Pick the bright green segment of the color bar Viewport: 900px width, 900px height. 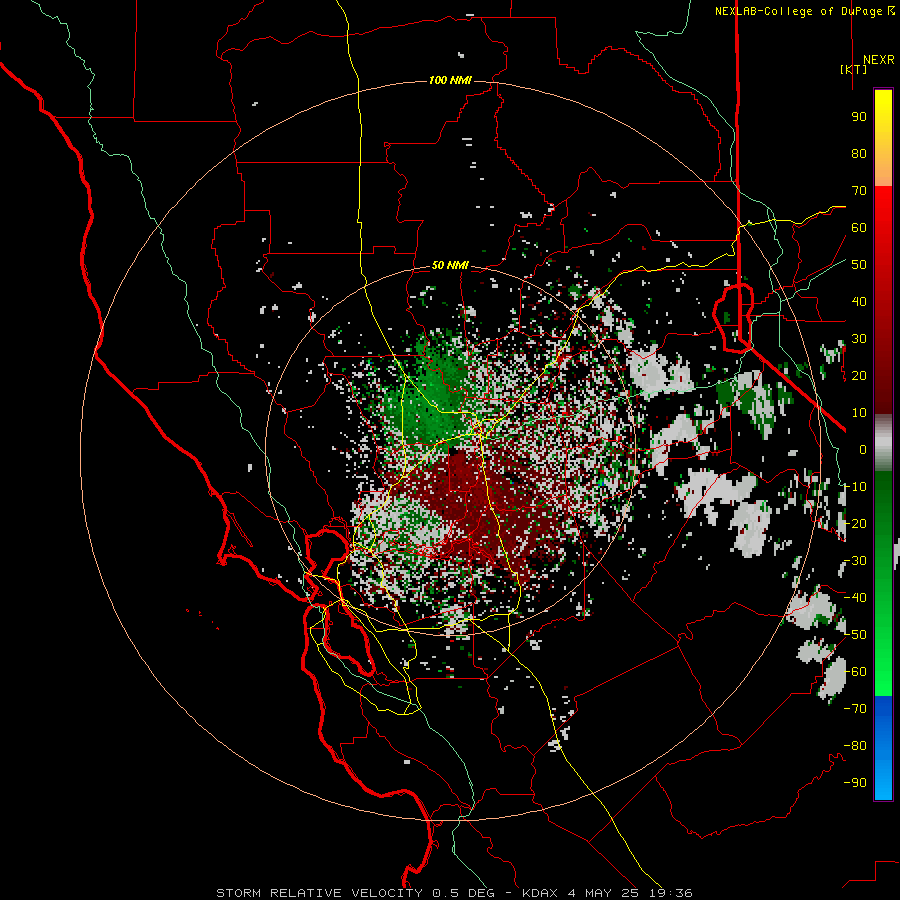coord(883,660)
